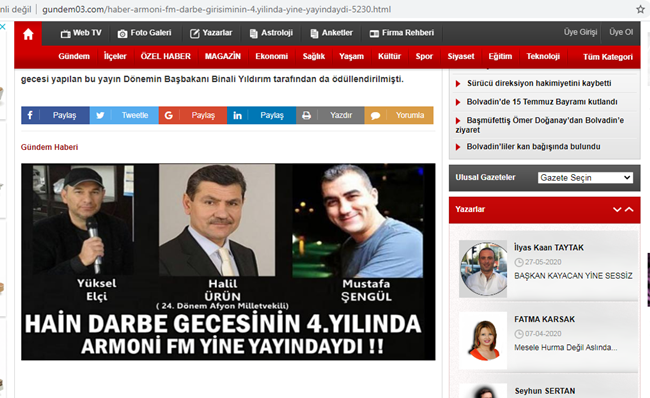The image size is (650, 398).
Task: Click the browser address bar URL
Action: (216, 9)
